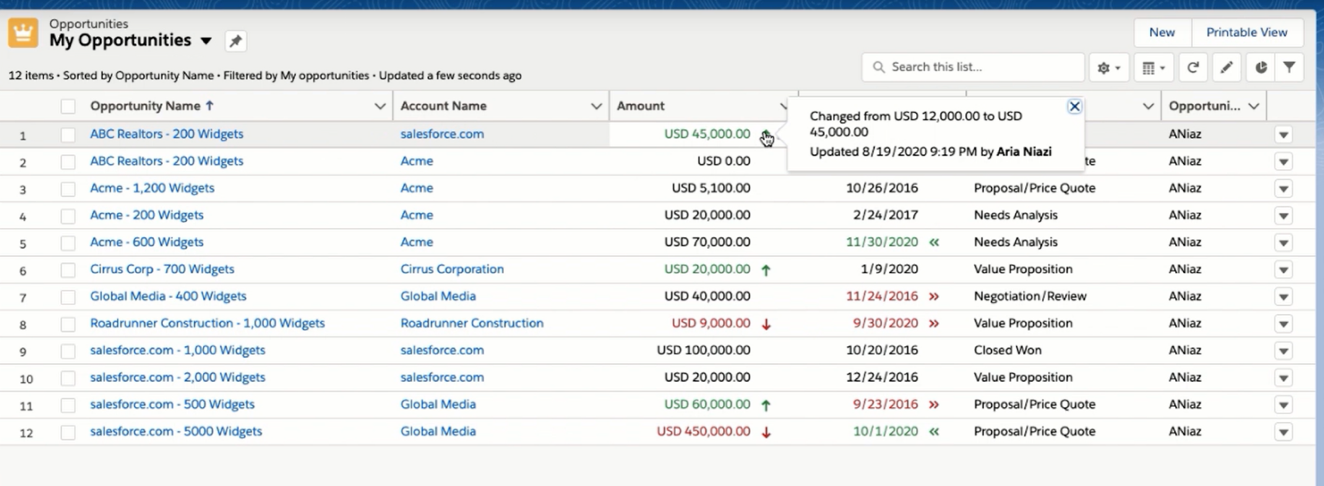The height and width of the screenshot is (486, 1324).
Task: Open Cirrus Corp - 700 Widgets opportunity
Action: point(162,269)
